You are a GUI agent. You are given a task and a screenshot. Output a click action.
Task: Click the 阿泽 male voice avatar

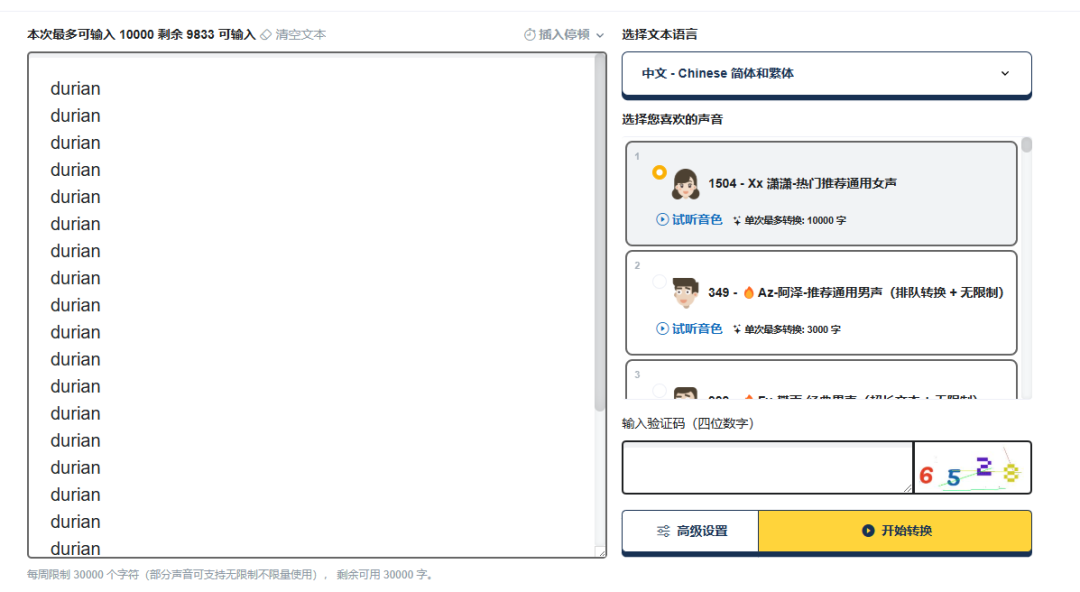click(685, 293)
